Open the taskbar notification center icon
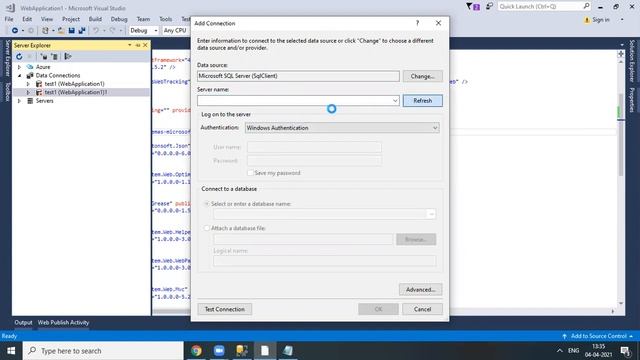640x360 pixels. tap(625, 351)
